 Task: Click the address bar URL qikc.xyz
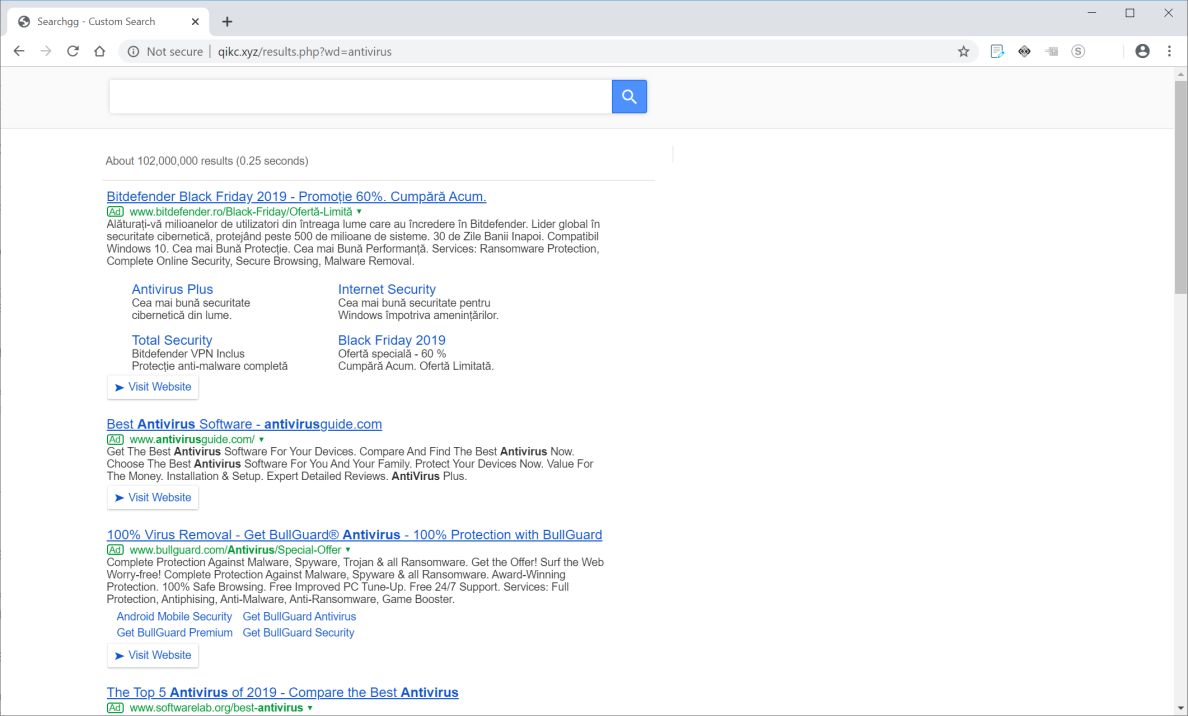305,52
